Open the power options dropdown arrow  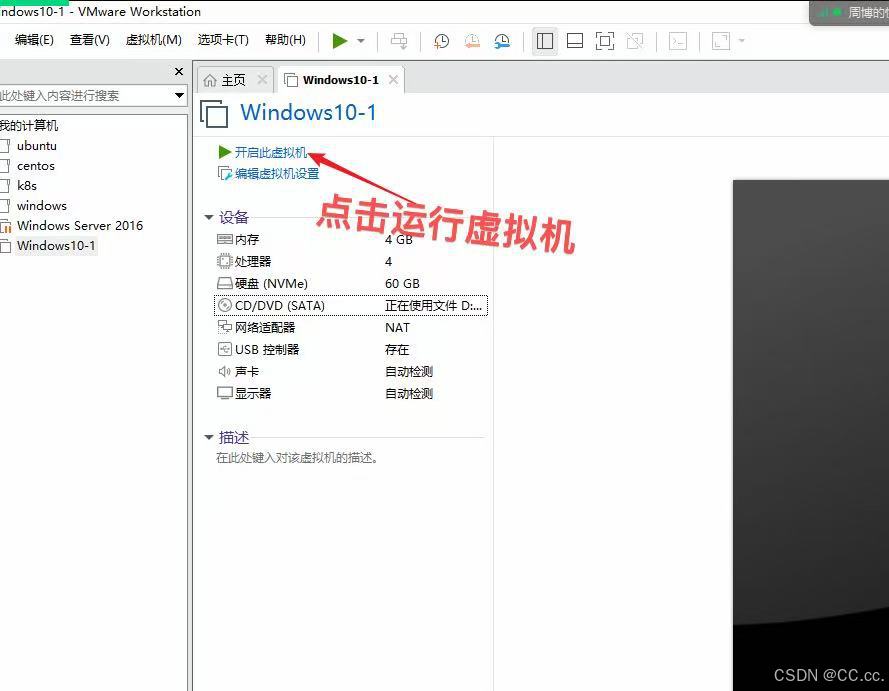(361, 41)
